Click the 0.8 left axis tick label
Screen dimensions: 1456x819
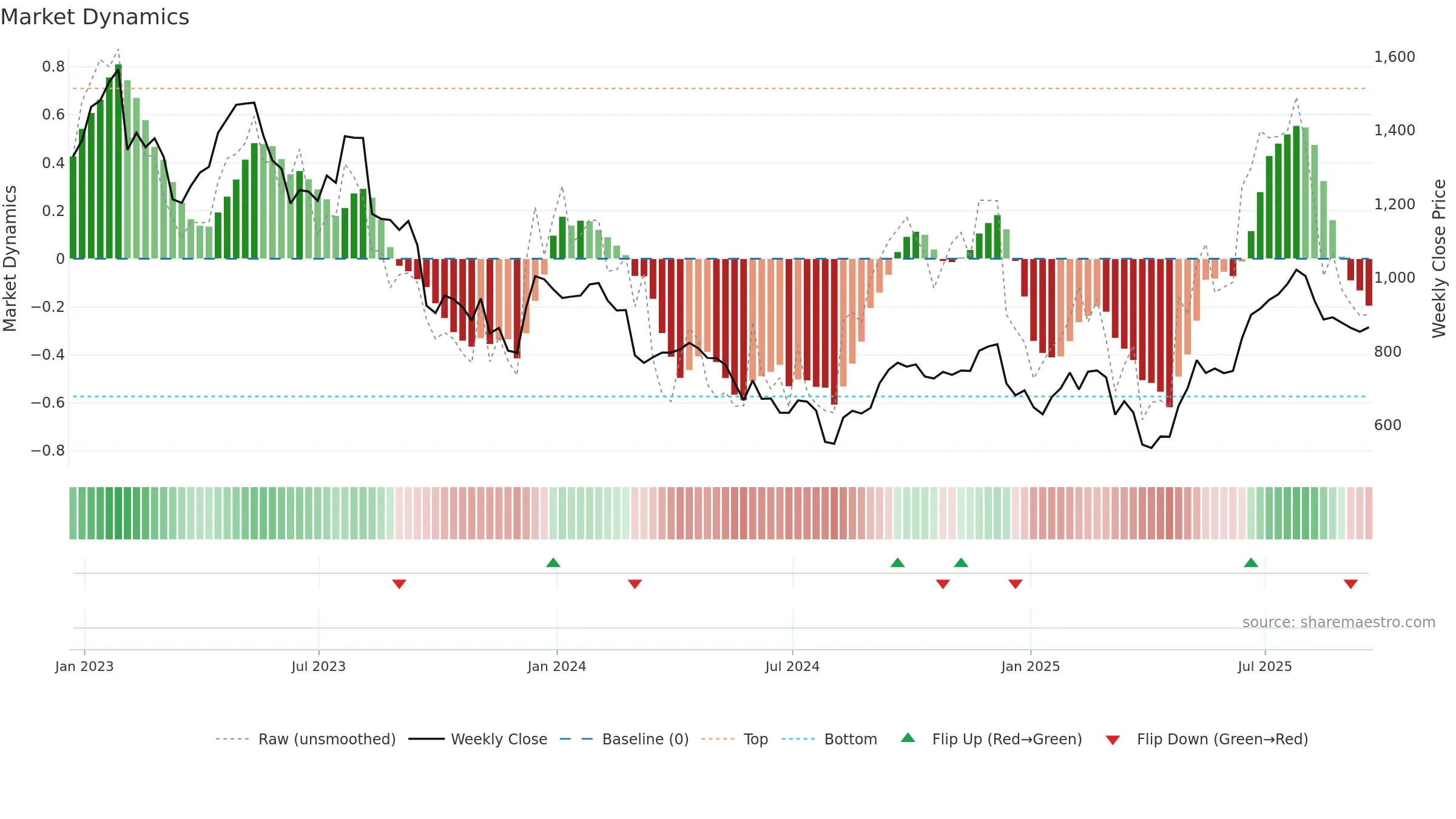53,67
